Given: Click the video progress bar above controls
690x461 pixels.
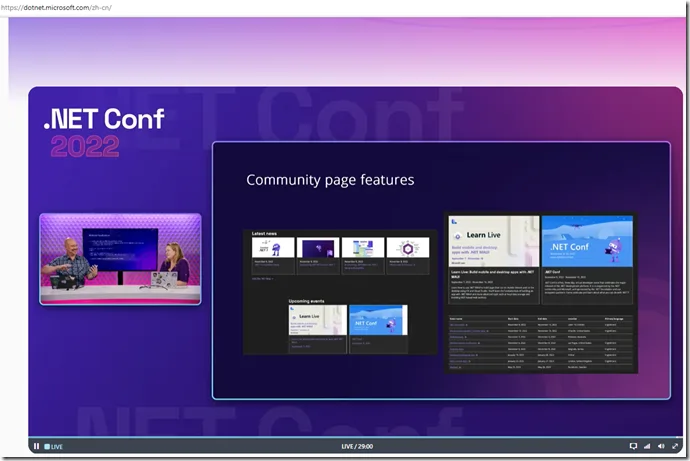Looking at the screenshot, I should click(x=356, y=437).
